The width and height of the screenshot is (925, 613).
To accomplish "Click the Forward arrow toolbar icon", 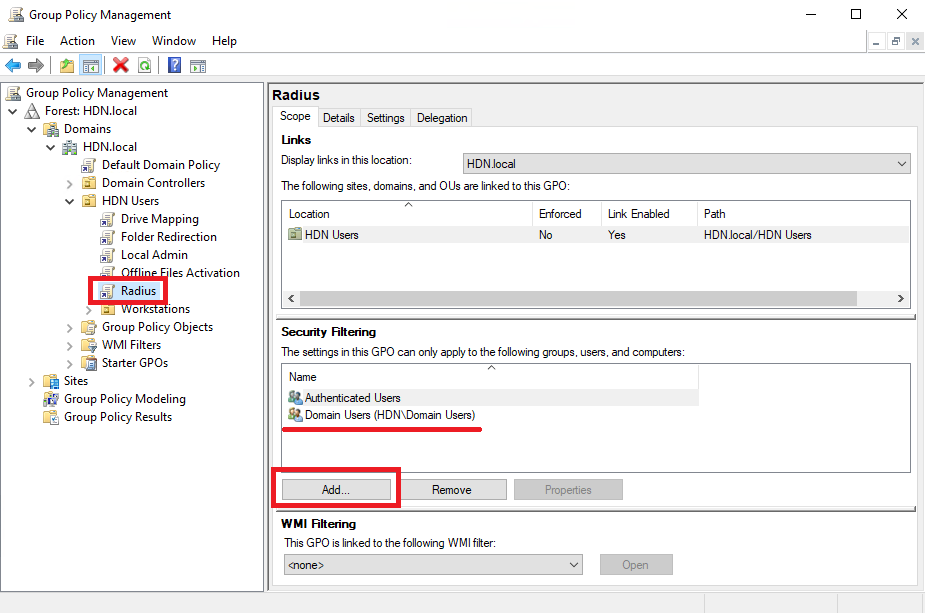I will (x=36, y=65).
